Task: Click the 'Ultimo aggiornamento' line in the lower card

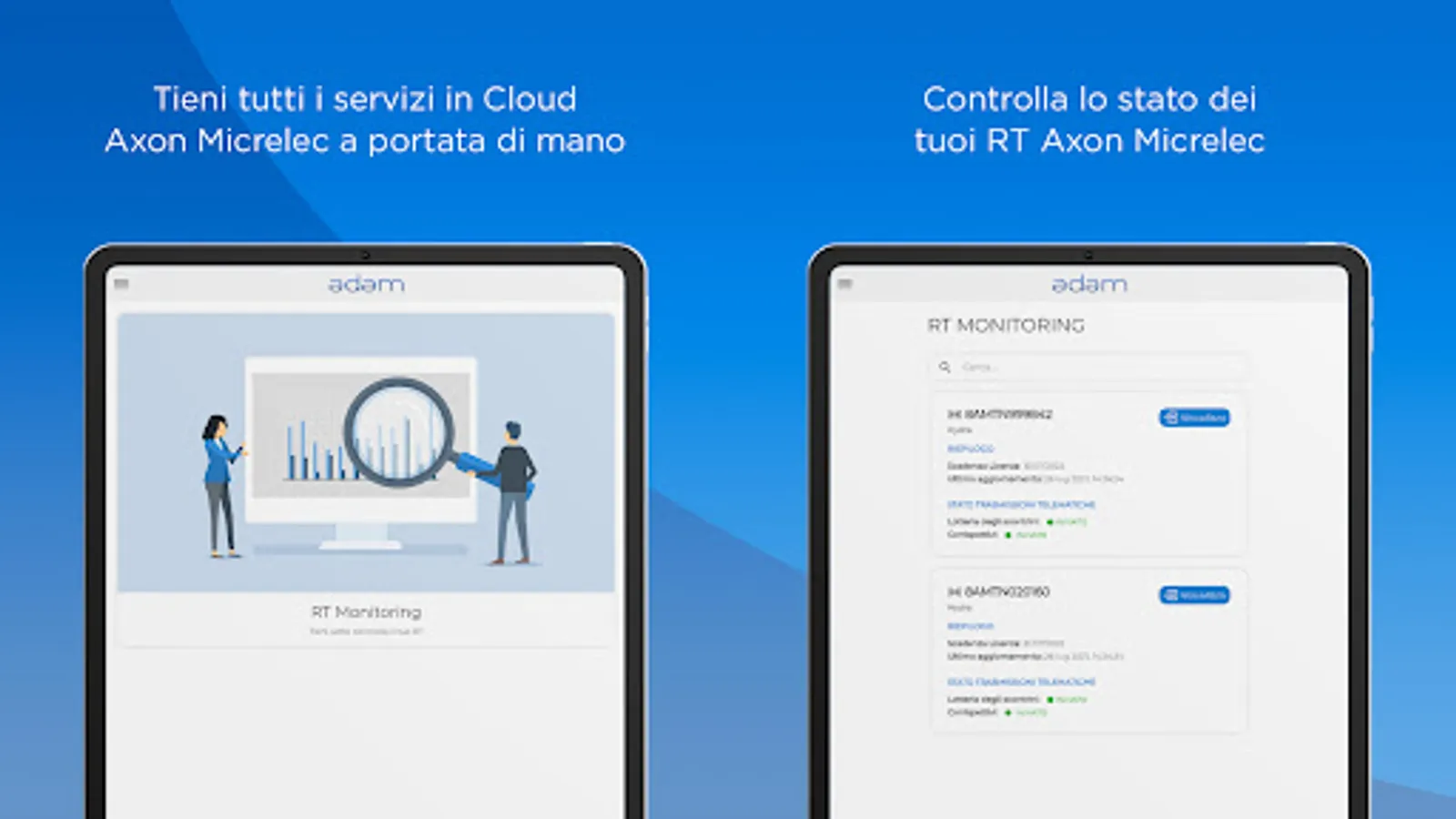Action: 1036,656
